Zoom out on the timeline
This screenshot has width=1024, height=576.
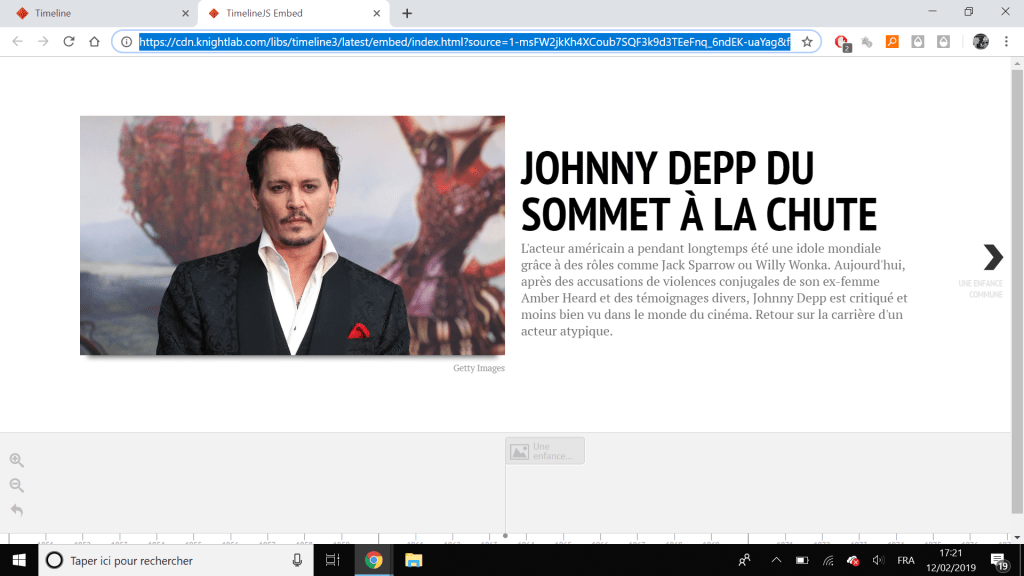tap(16, 485)
